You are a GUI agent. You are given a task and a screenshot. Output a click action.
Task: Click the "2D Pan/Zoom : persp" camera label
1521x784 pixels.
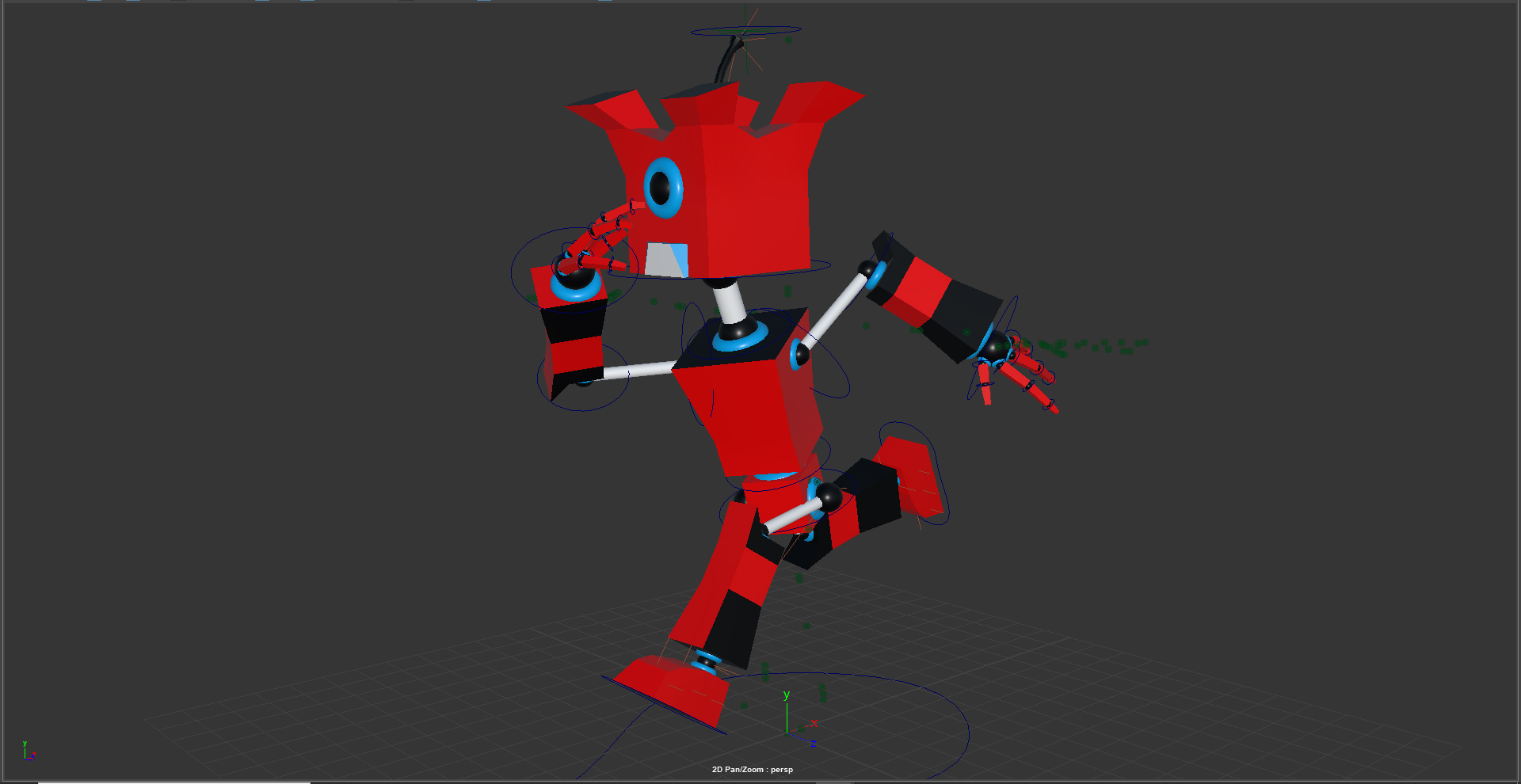tap(752, 770)
